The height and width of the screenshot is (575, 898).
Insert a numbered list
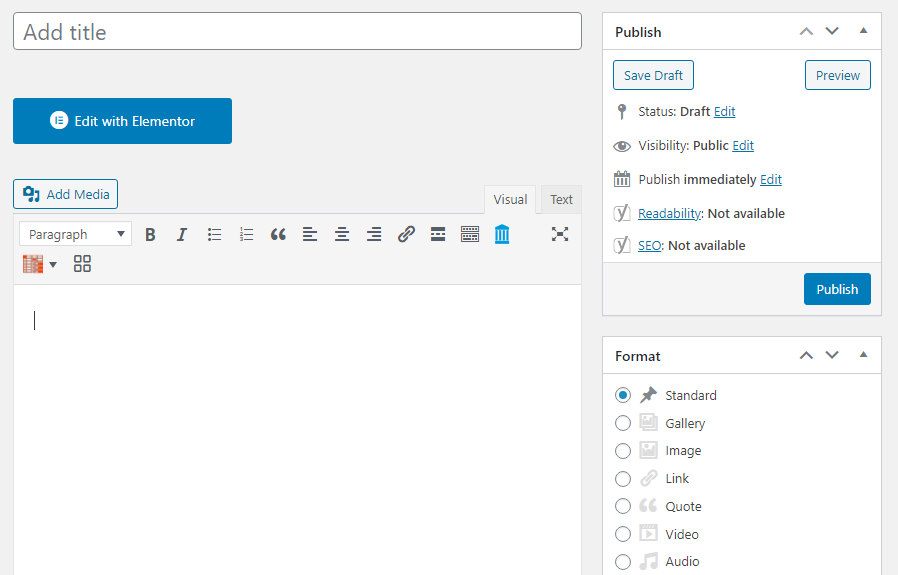246,234
